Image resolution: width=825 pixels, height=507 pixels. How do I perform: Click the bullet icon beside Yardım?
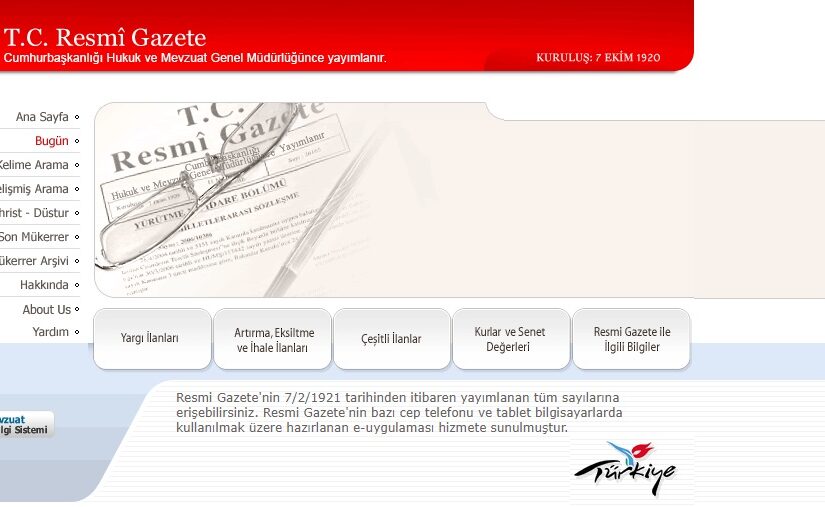[x=77, y=332]
